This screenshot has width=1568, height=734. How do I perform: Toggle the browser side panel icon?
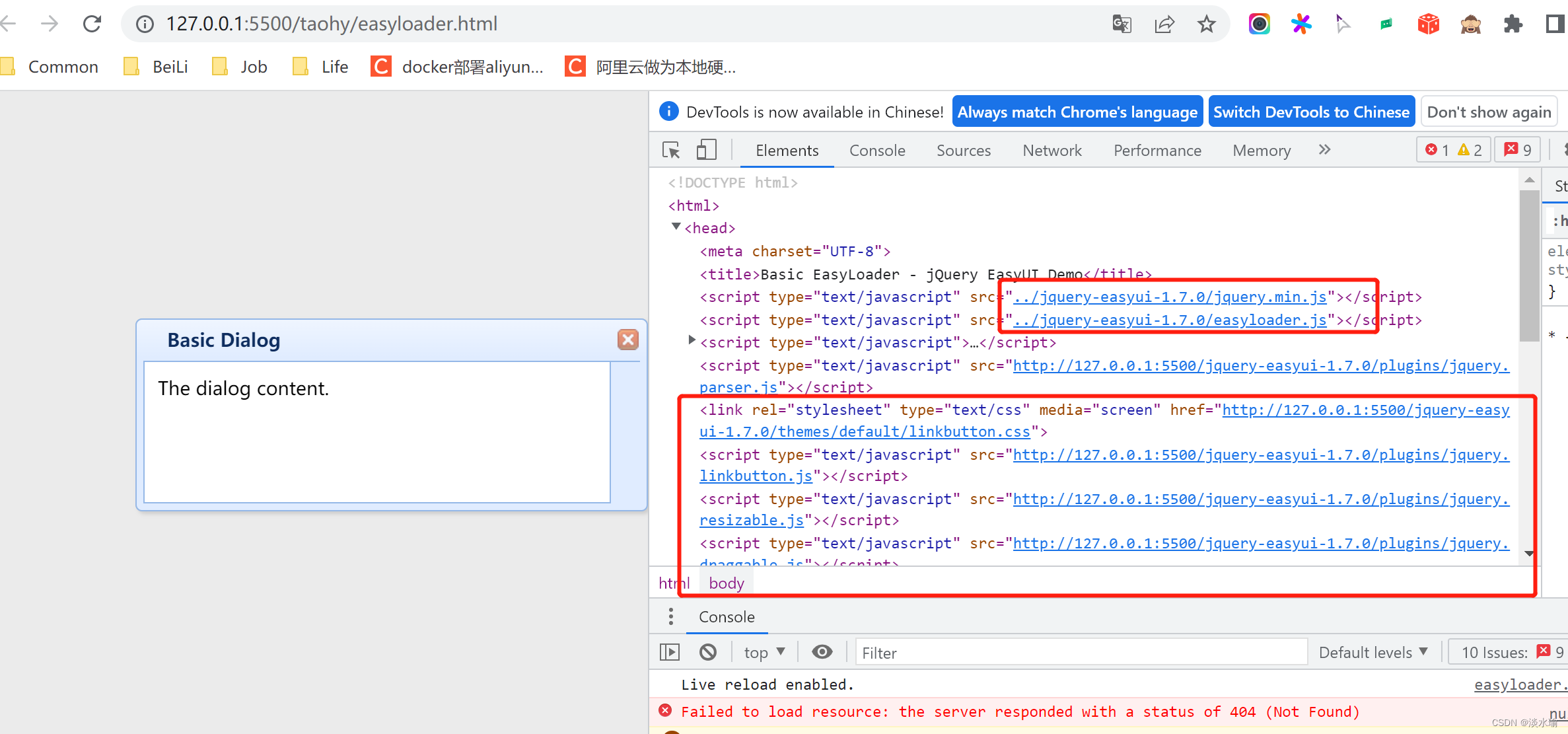click(x=1555, y=24)
